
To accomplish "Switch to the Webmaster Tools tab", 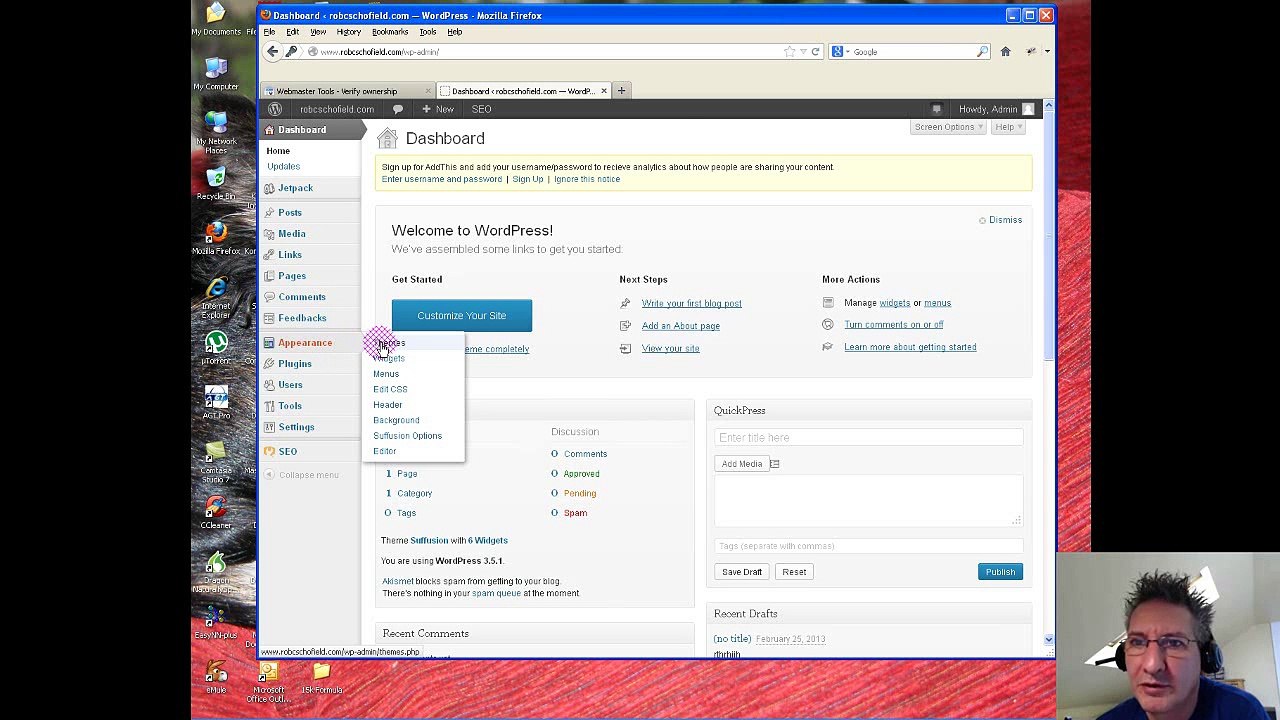I will click(348, 91).
